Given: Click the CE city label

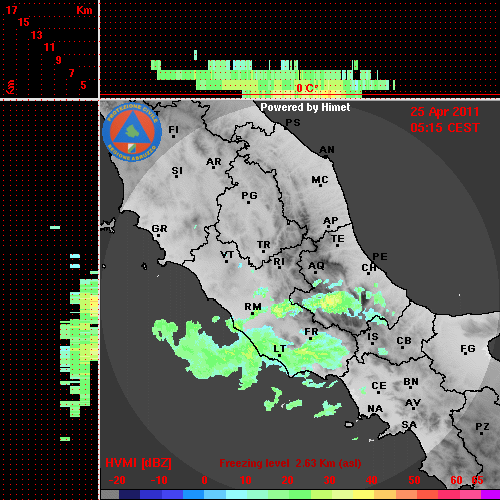Looking at the screenshot, I should 379,386.
